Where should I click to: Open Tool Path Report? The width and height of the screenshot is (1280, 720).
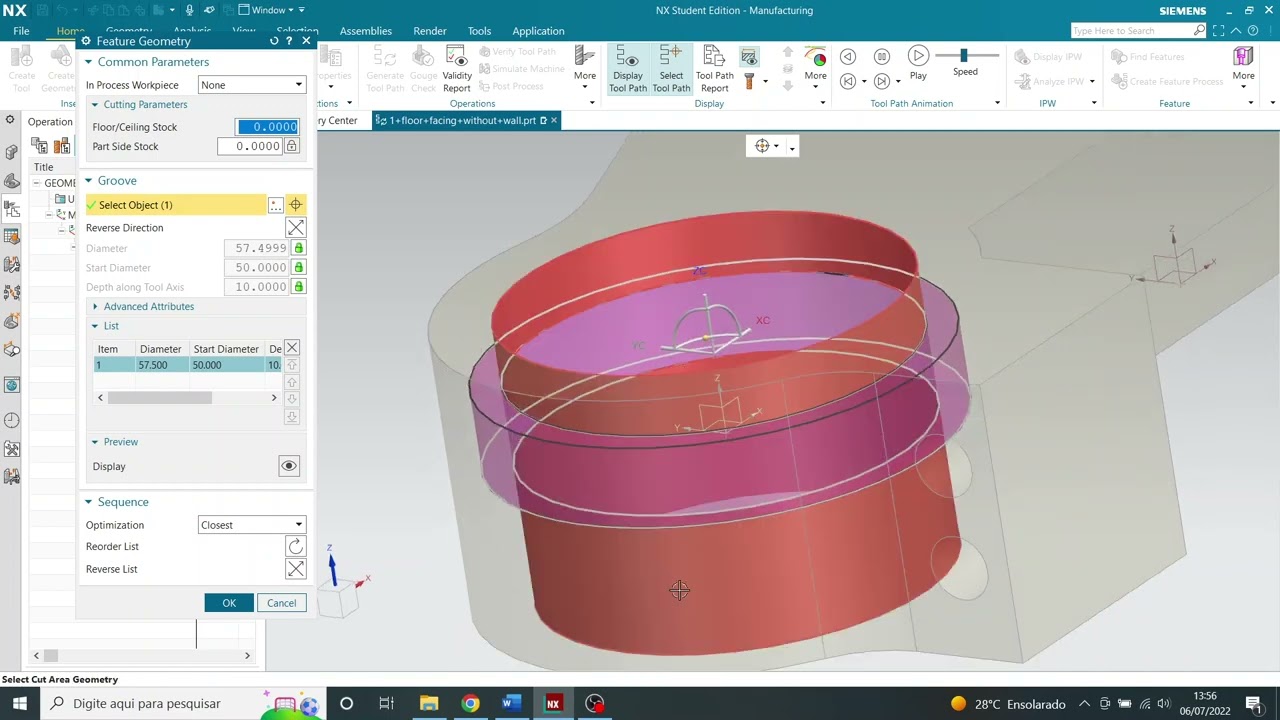coord(714,68)
